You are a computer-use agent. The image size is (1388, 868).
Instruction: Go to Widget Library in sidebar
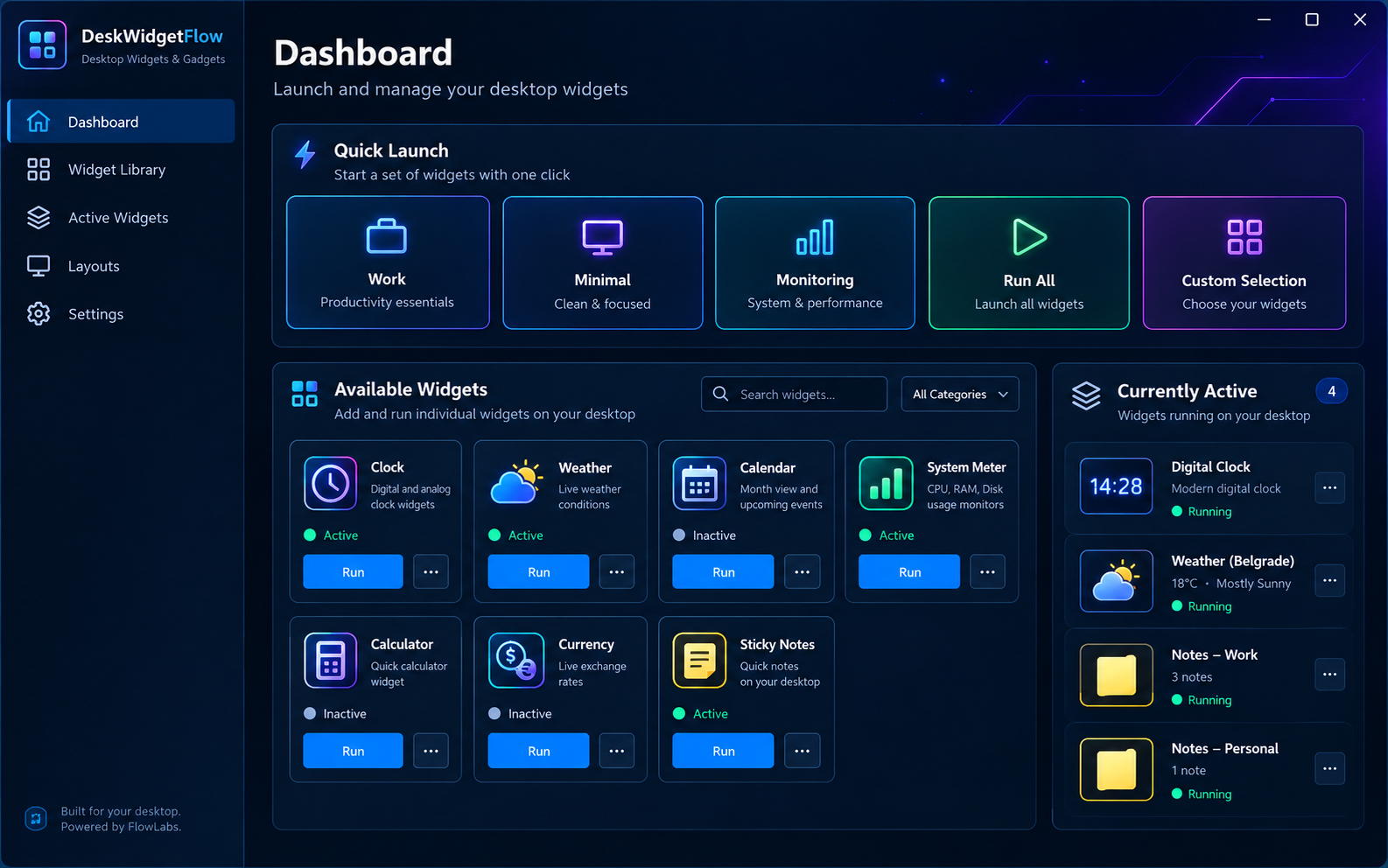pyautogui.click(x=121, y=170)
